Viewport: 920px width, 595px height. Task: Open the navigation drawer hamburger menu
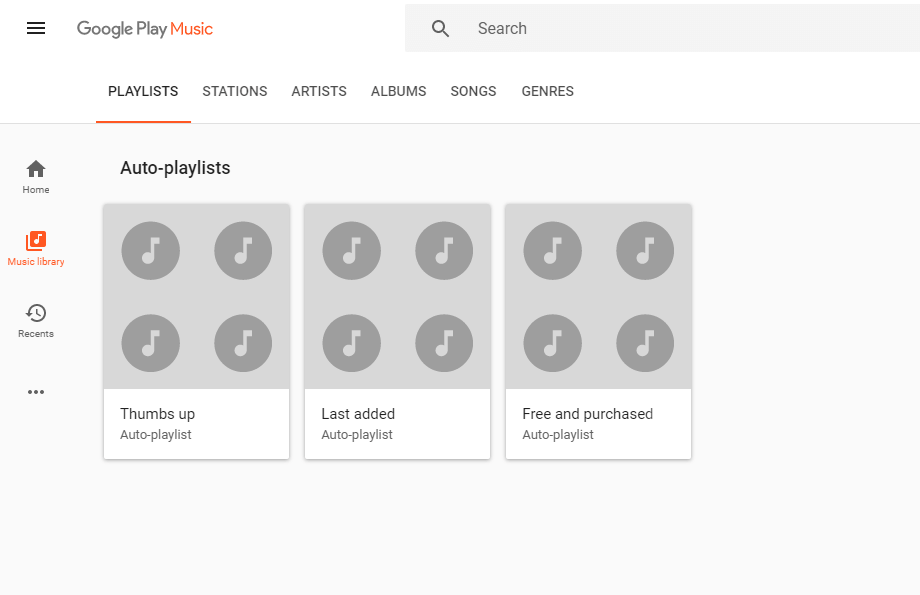[36, 28]
